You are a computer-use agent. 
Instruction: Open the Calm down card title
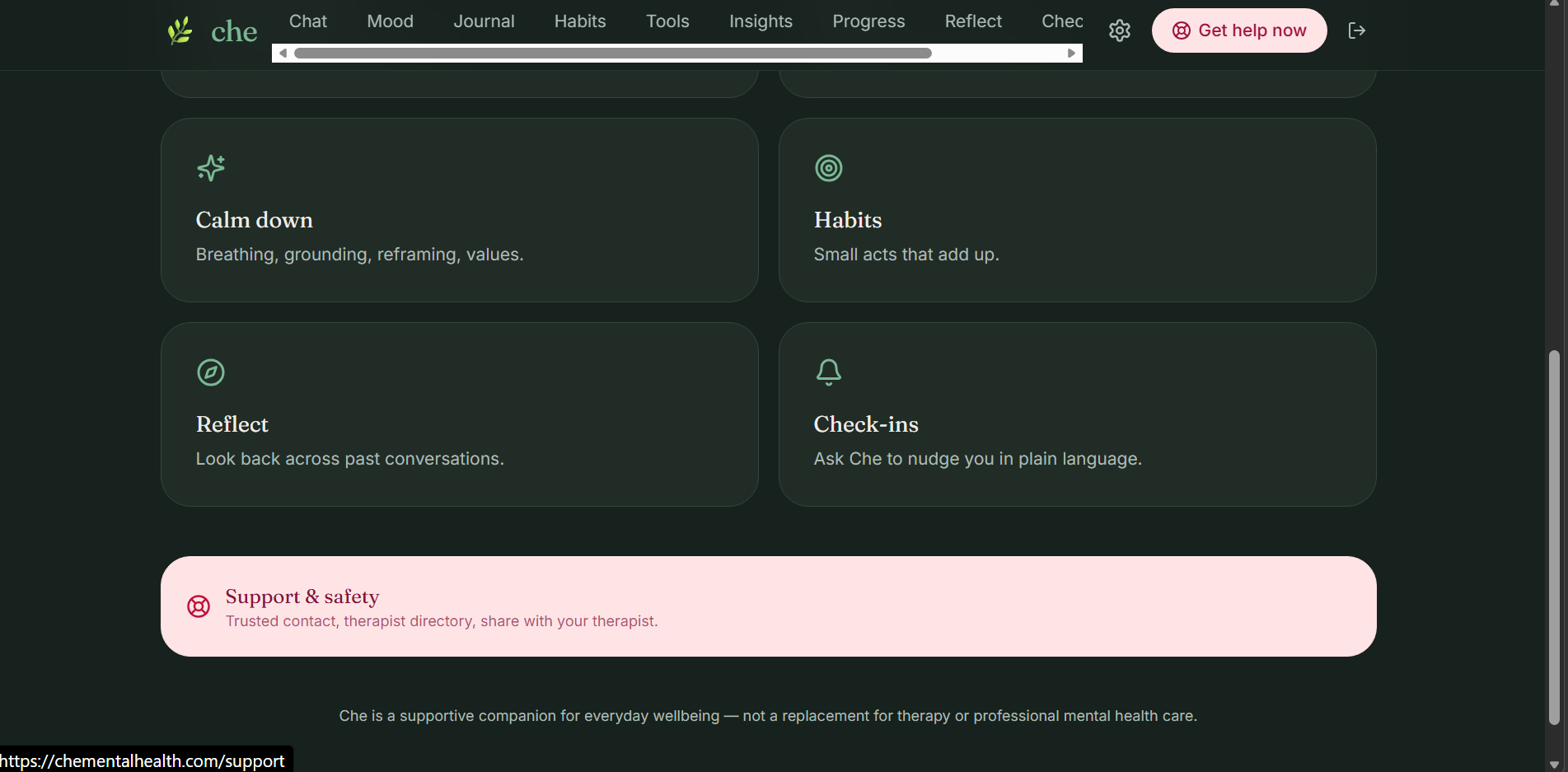(255, 220)
